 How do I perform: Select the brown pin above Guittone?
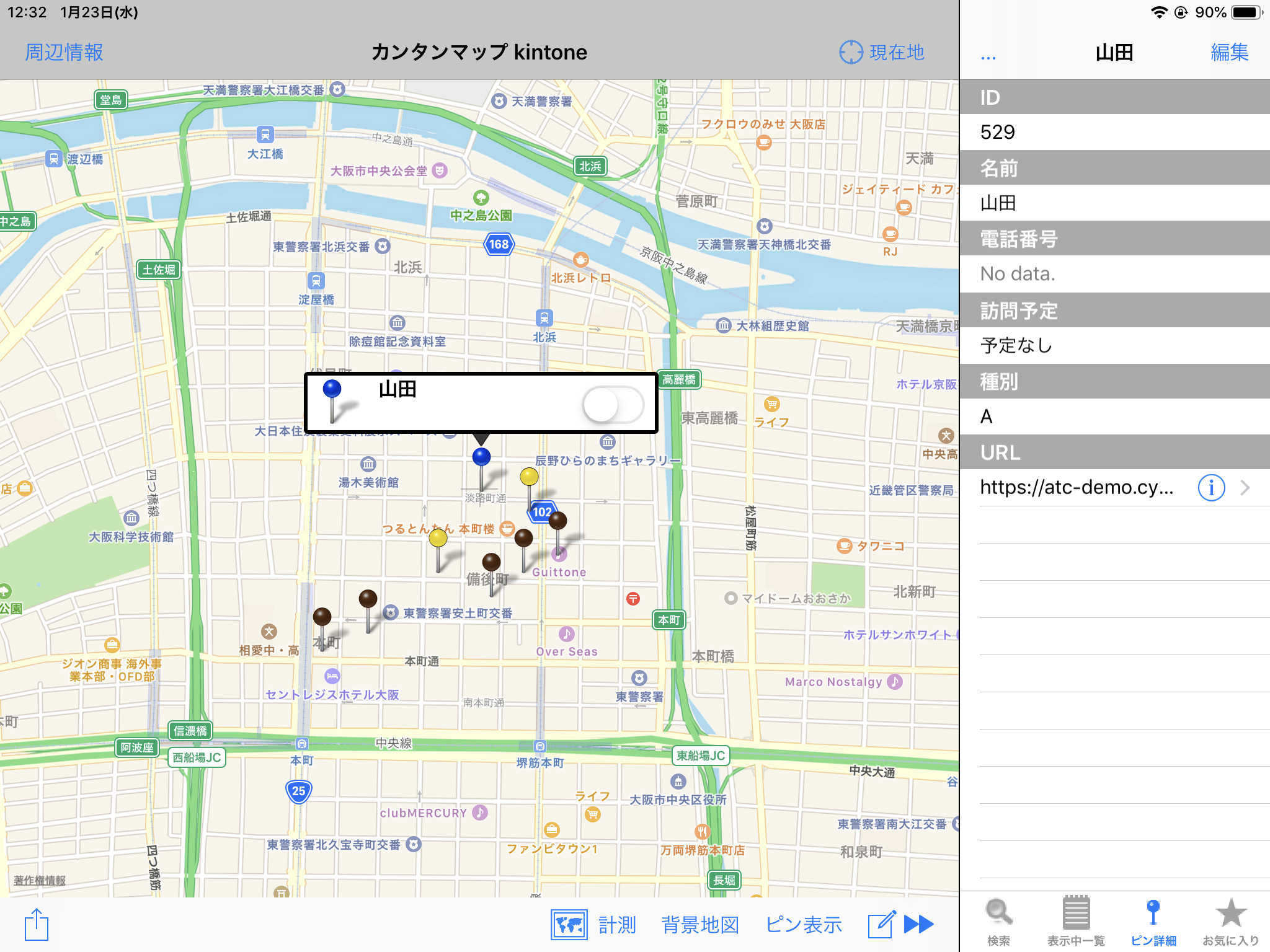557,521
